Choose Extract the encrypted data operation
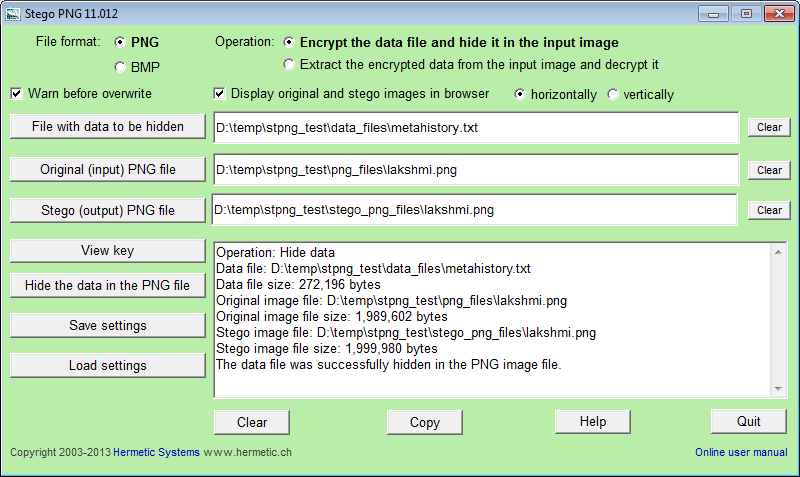 (289, 64)
